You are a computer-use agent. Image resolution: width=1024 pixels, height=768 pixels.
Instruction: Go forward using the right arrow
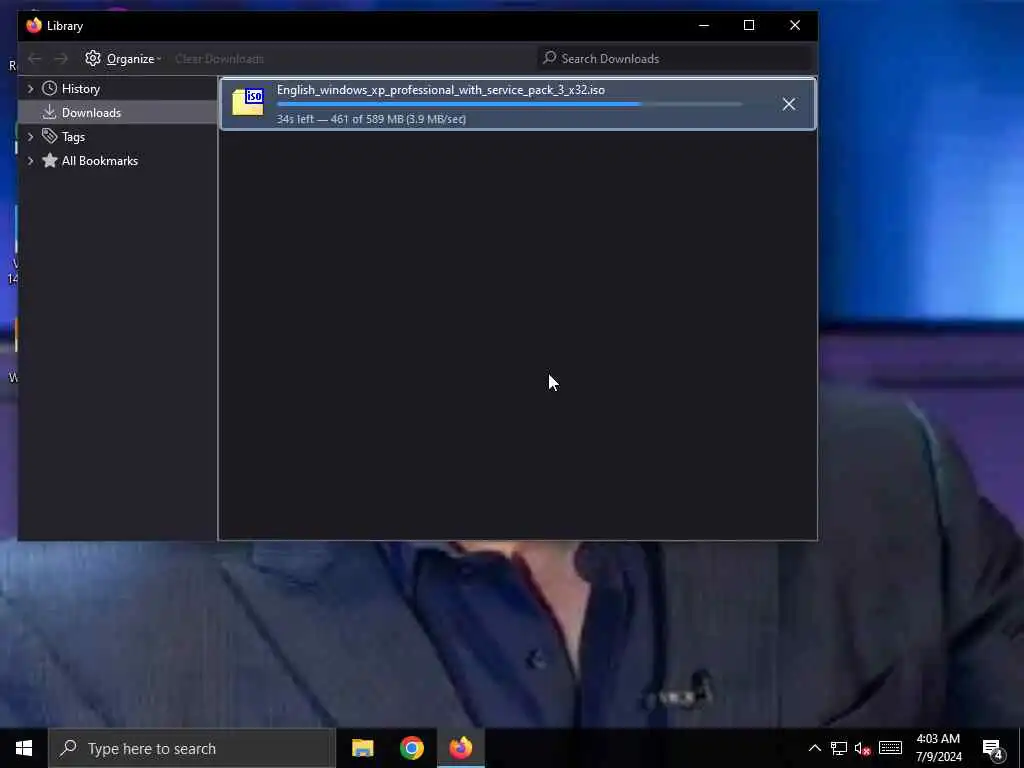(x=61, y=59)
